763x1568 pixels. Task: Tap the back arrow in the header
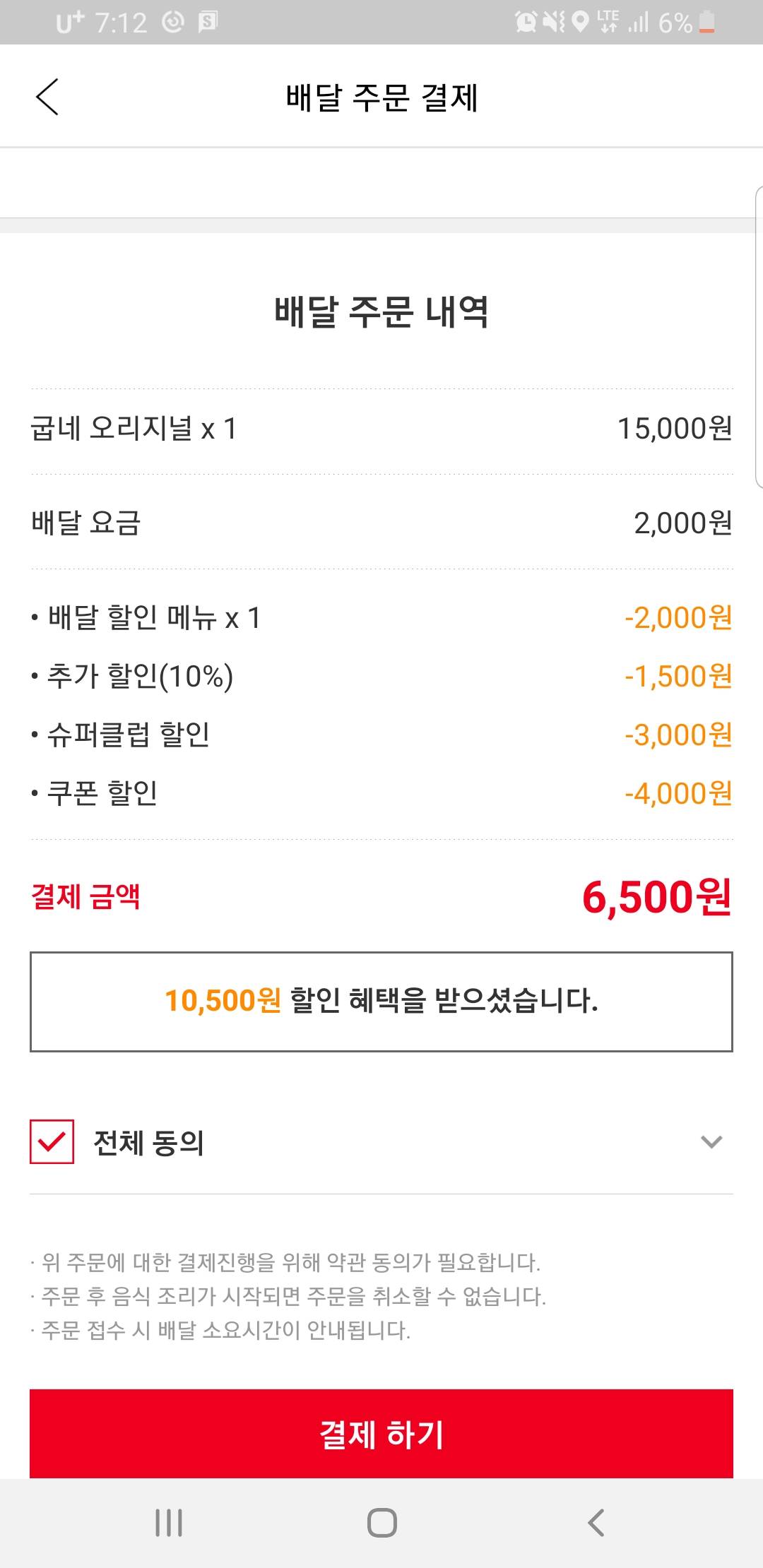(x=47, y=97)
